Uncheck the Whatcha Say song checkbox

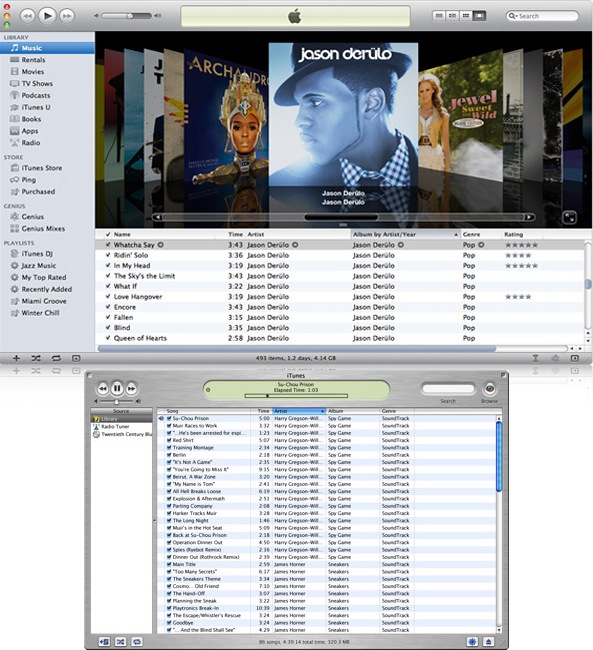(108, 245)
